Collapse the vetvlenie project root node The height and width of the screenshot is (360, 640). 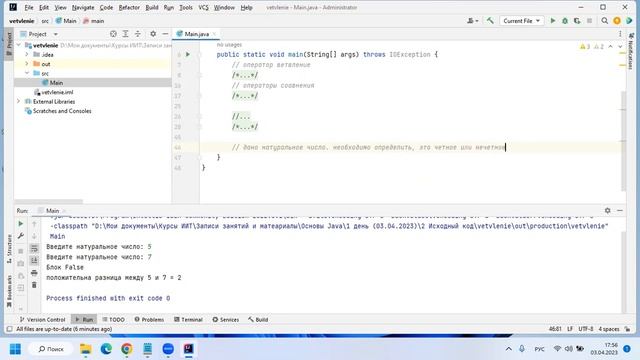tap(19, 45)
